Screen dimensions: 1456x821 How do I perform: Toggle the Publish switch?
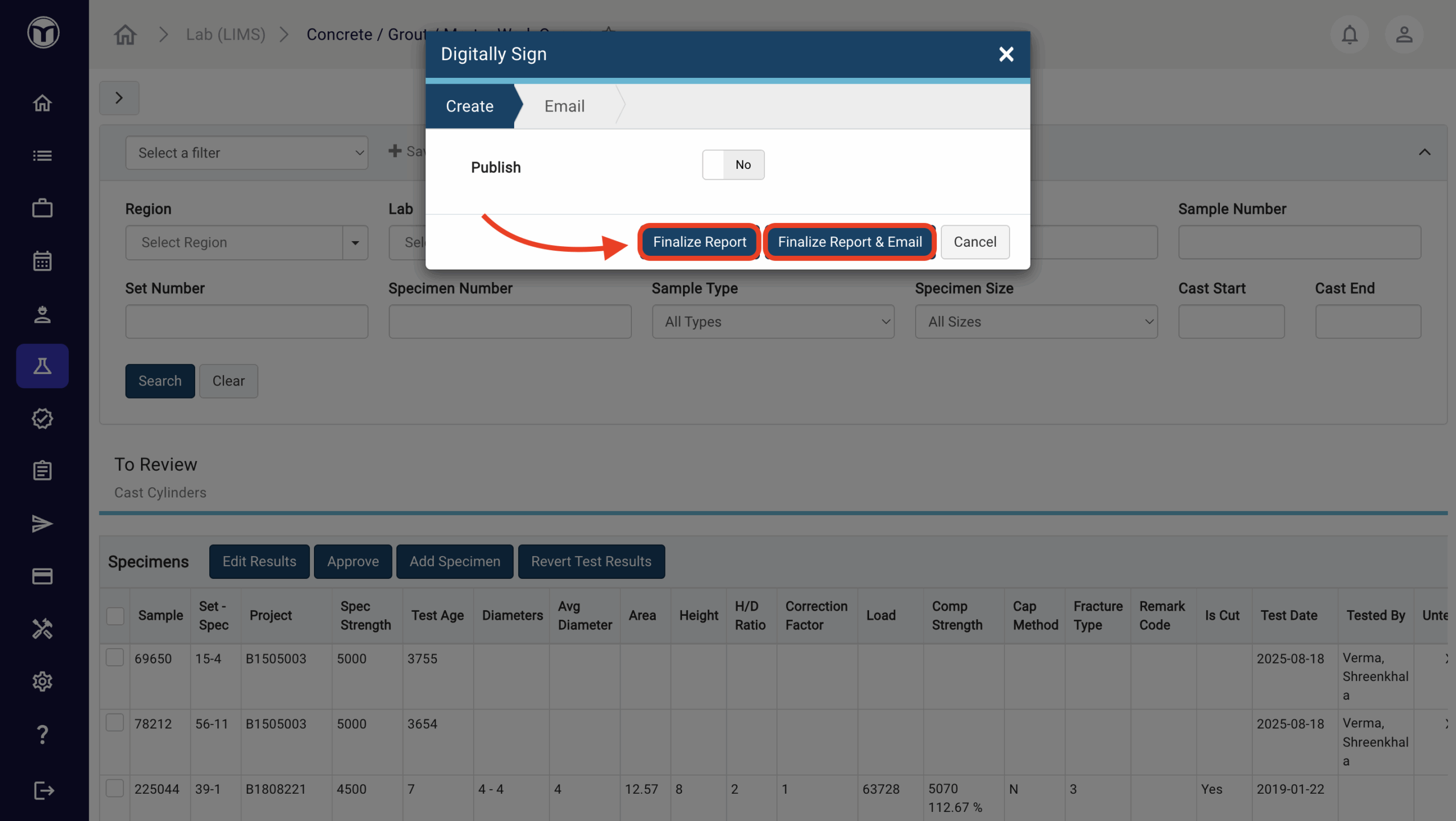(733, 165)
